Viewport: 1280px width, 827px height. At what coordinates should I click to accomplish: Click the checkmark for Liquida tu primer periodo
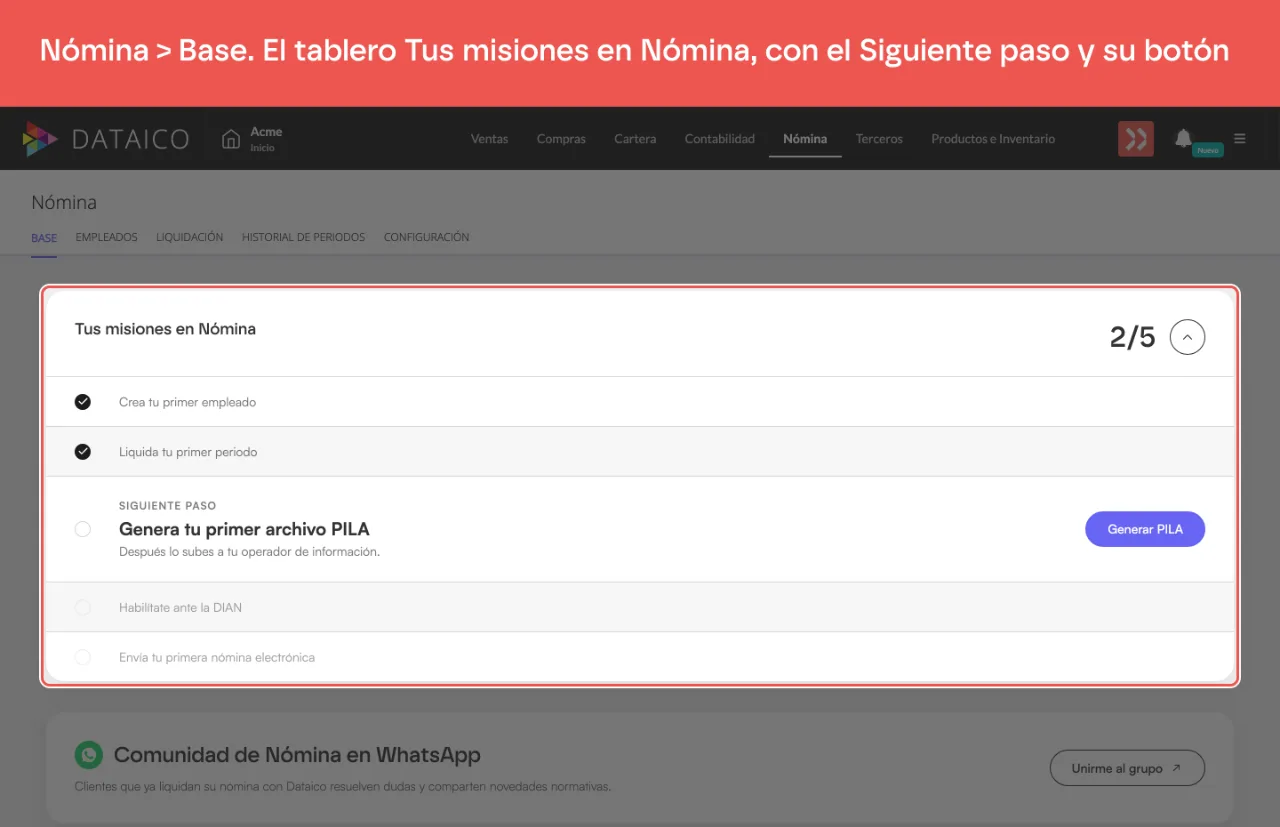(83, 452)
